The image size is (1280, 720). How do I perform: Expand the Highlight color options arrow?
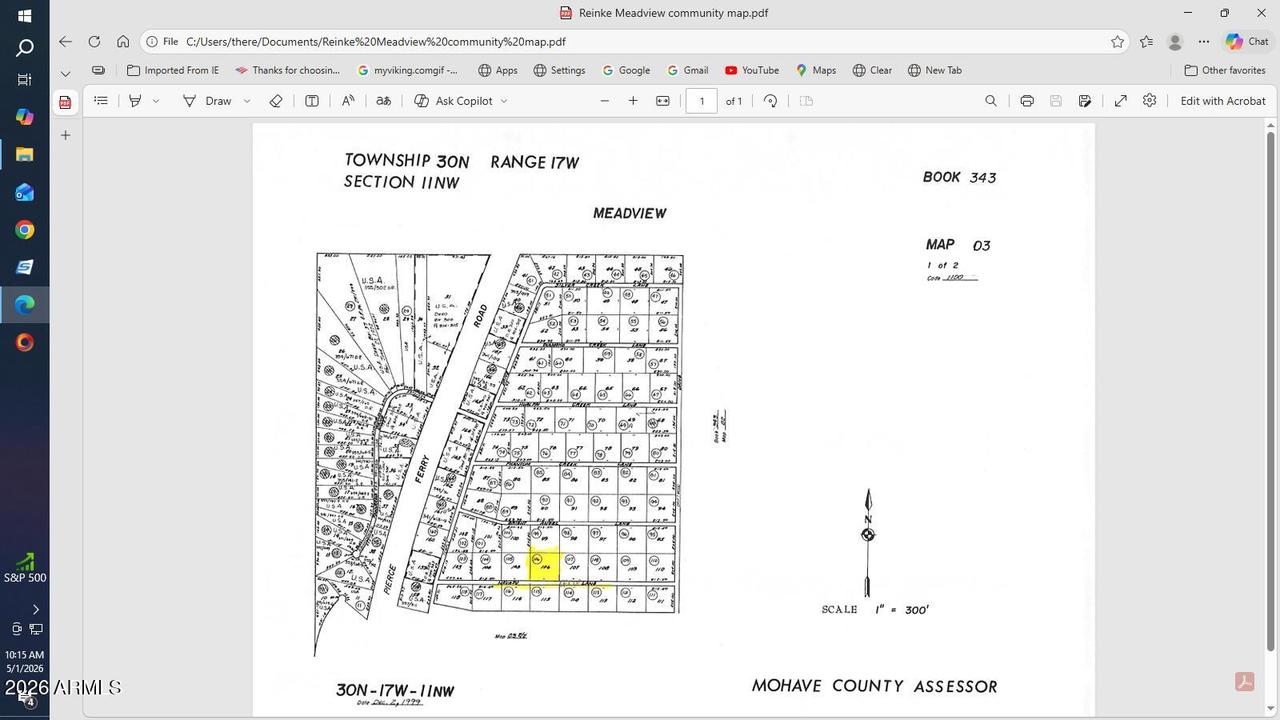coord(156,101)
